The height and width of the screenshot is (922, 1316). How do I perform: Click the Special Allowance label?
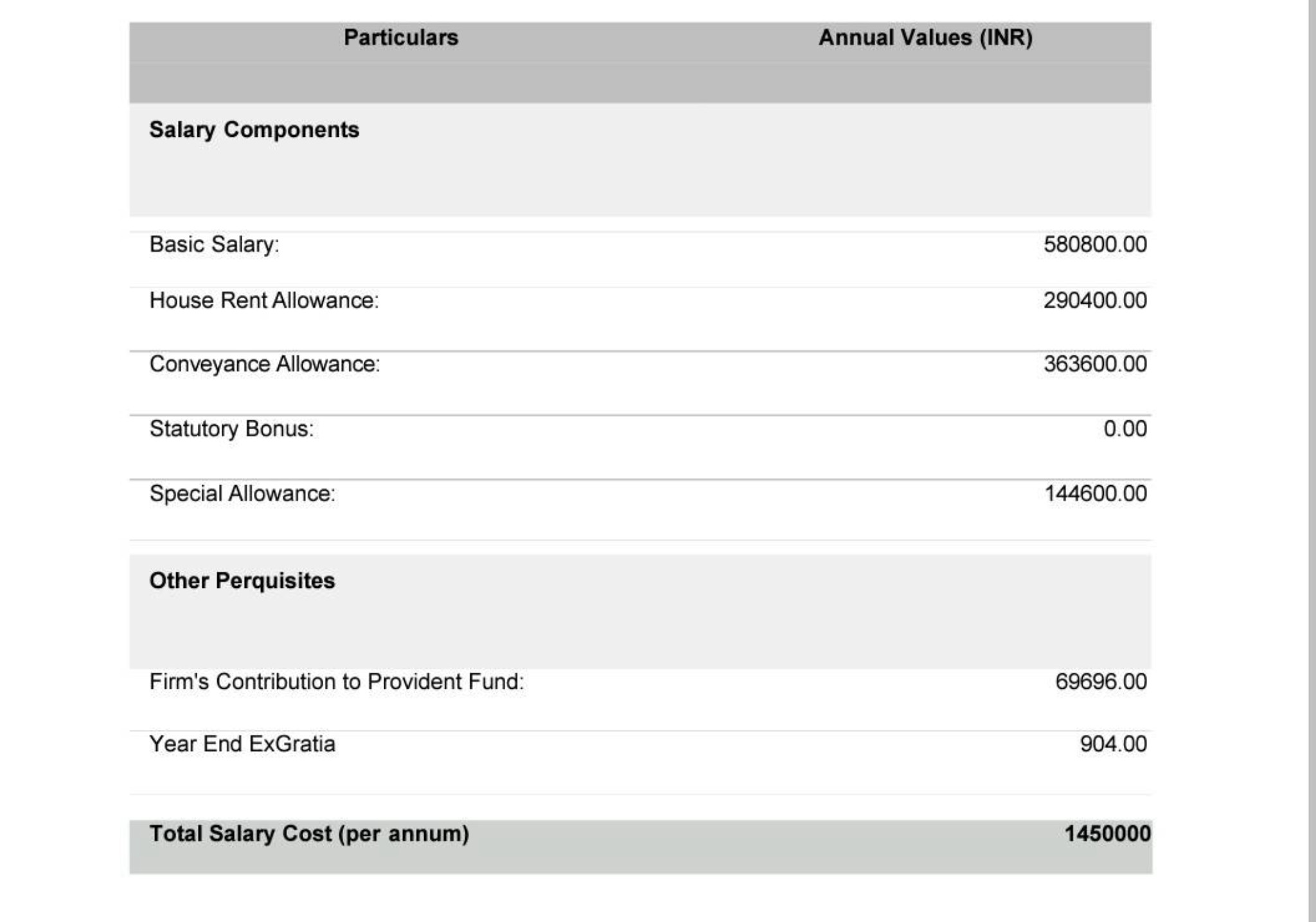click(x=242, y=493)
